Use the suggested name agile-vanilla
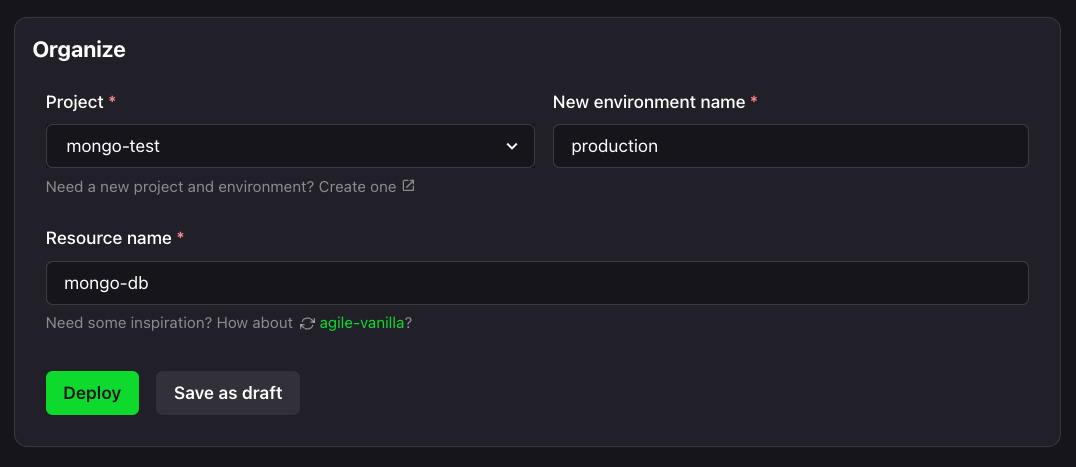1076x467 pixels. coord(362,323)
